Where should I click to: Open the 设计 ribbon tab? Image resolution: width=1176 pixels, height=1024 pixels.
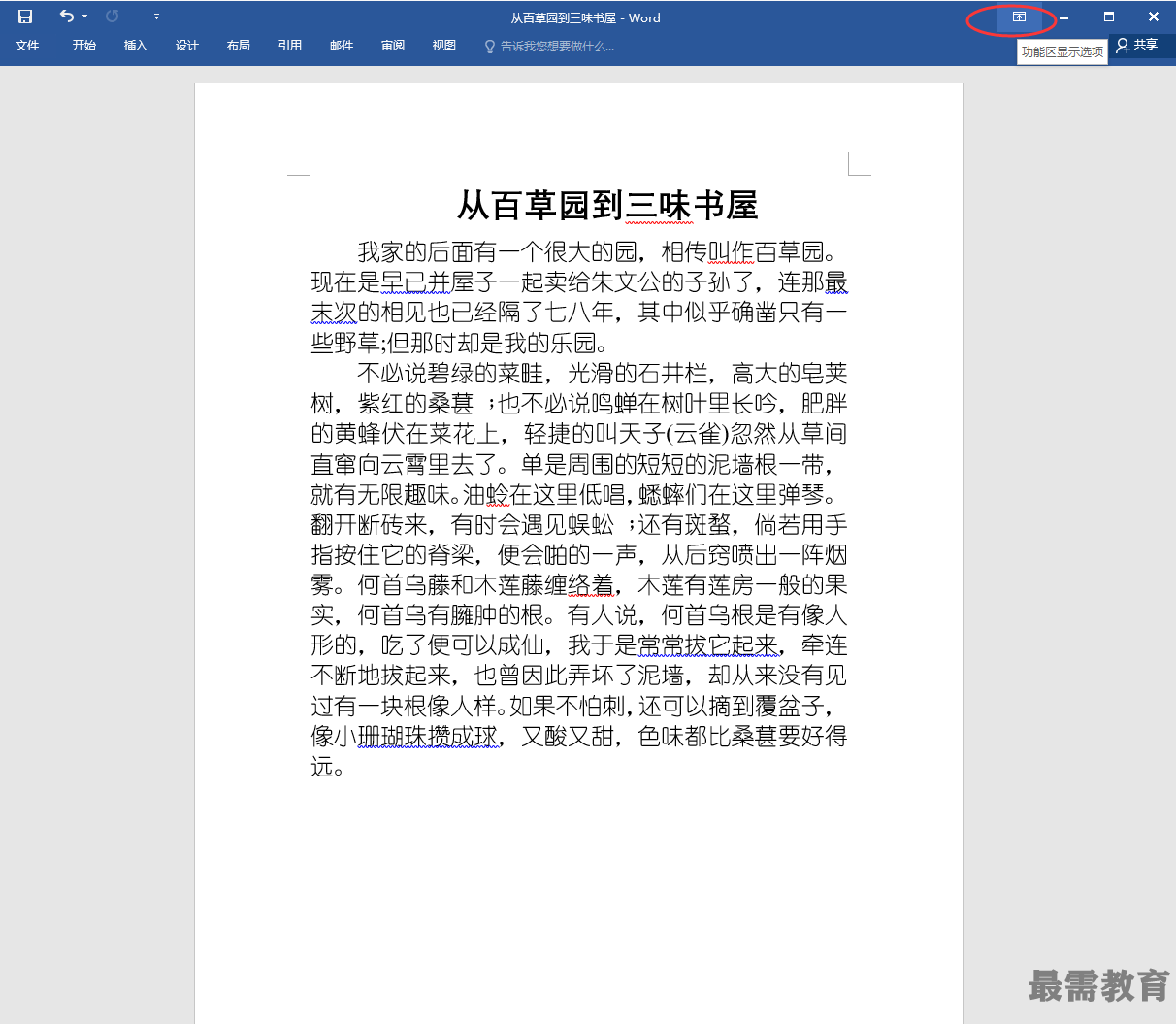187,46
